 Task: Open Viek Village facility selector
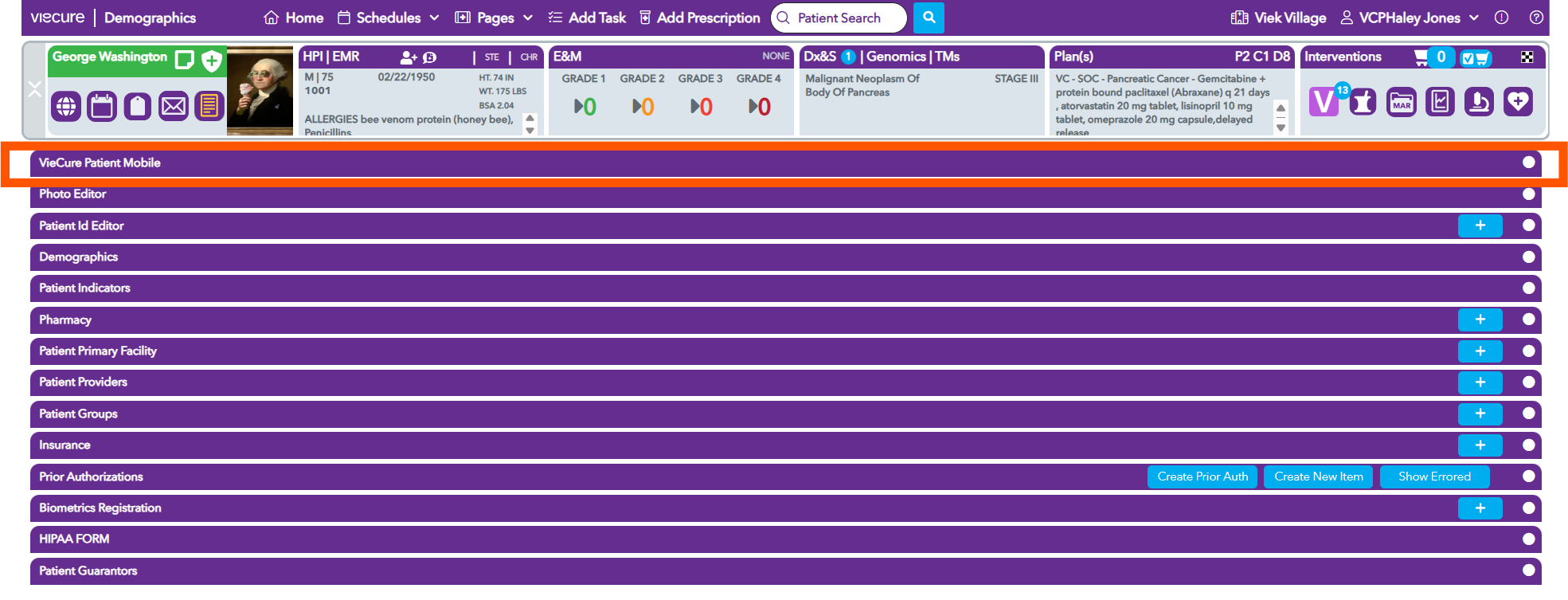1278,18
